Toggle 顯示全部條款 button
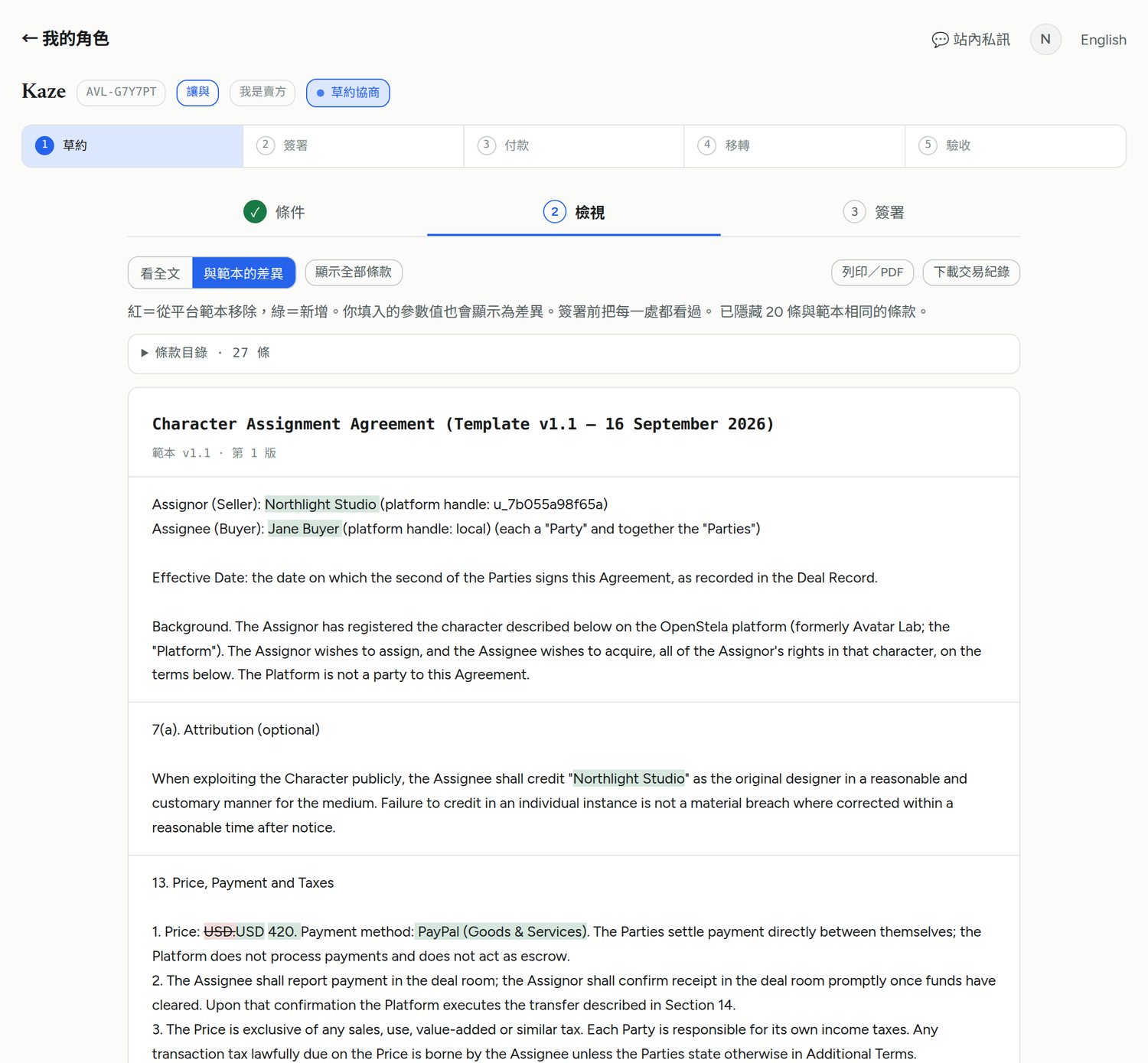Screen dimensions: 1148x1063 tap(354, 272)
